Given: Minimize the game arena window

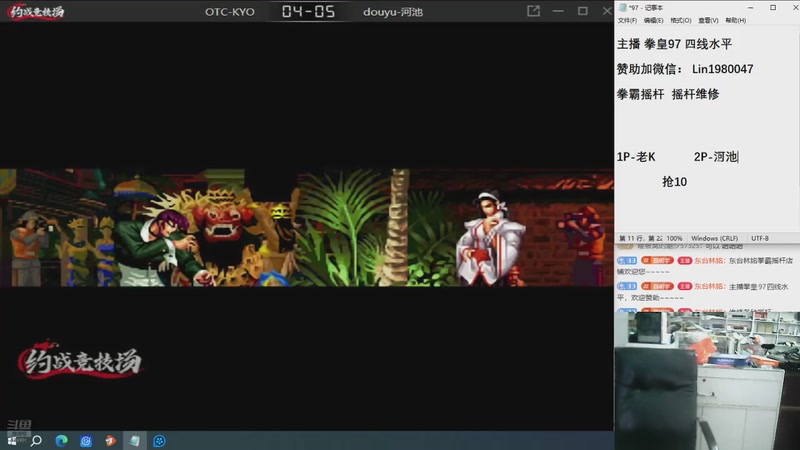Looking at the screenshot, I should pyautogui.click(x=558, y=11).
